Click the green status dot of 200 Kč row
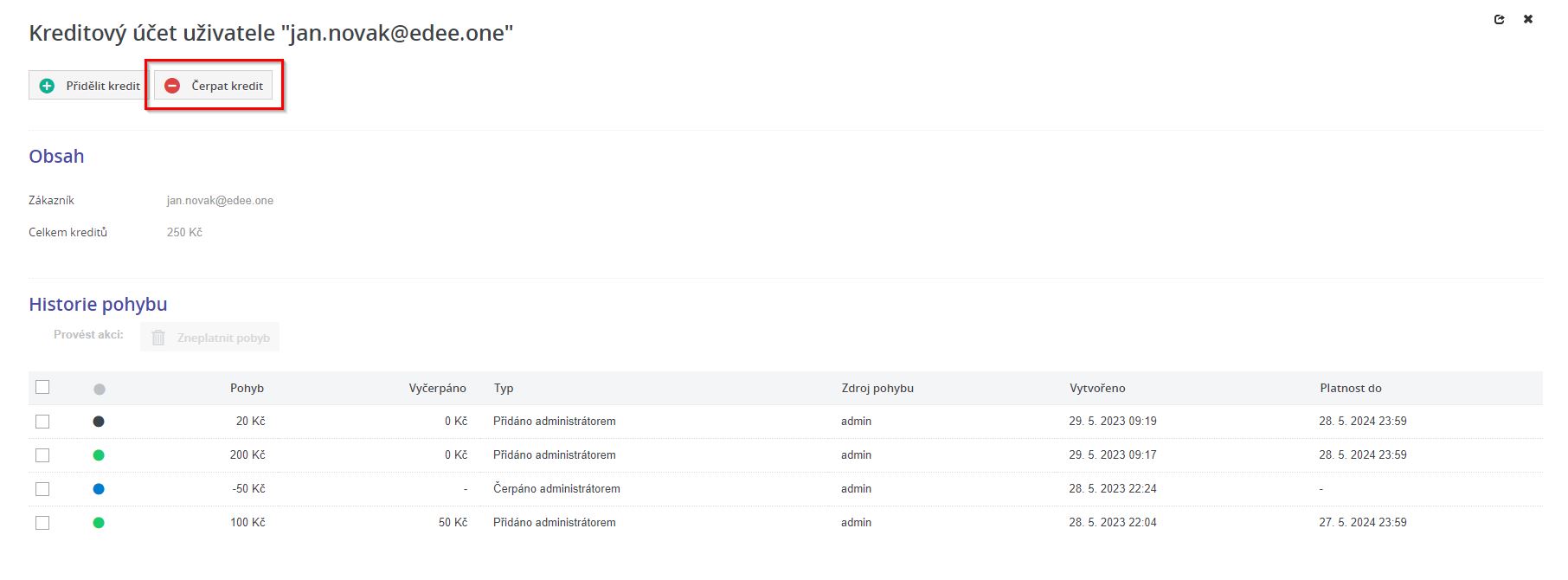The width and height of the screenshot is (1568, 580). tap(99, 455)
